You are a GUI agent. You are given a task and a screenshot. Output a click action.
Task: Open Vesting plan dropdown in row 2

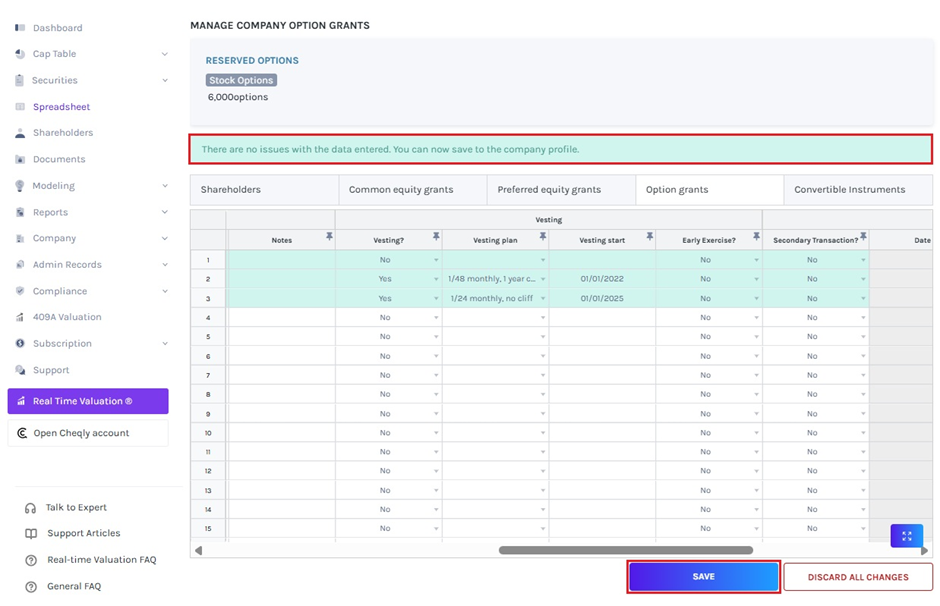click(x=543, y=279)
